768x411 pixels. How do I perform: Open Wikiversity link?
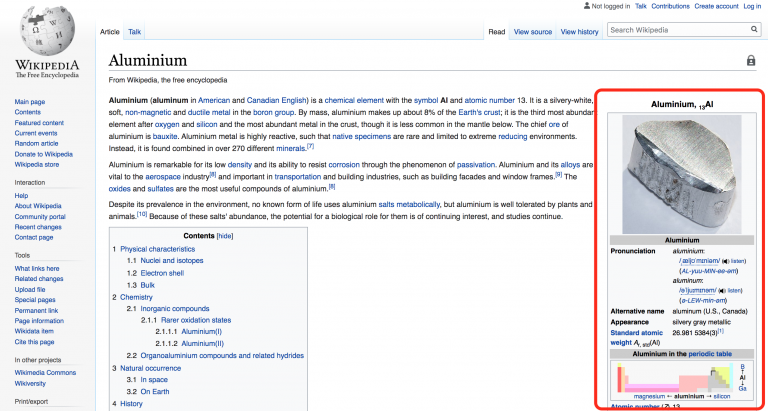pyautogui.click(x=30, y=384)
